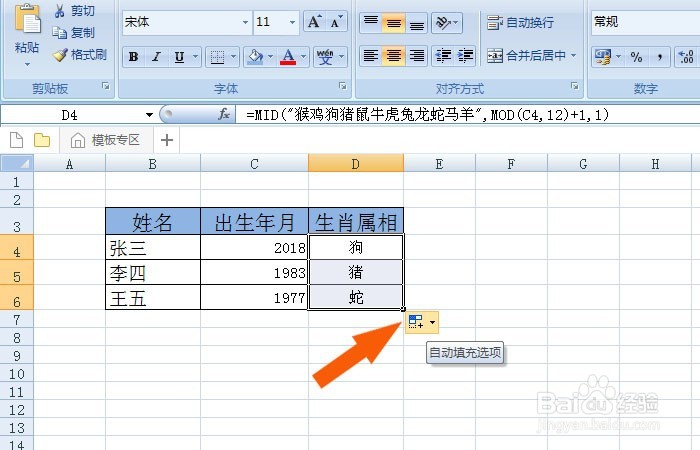Click Merge and Center (合并后居中)
This screenshot has width=700, height=450.
click(526, 56)
